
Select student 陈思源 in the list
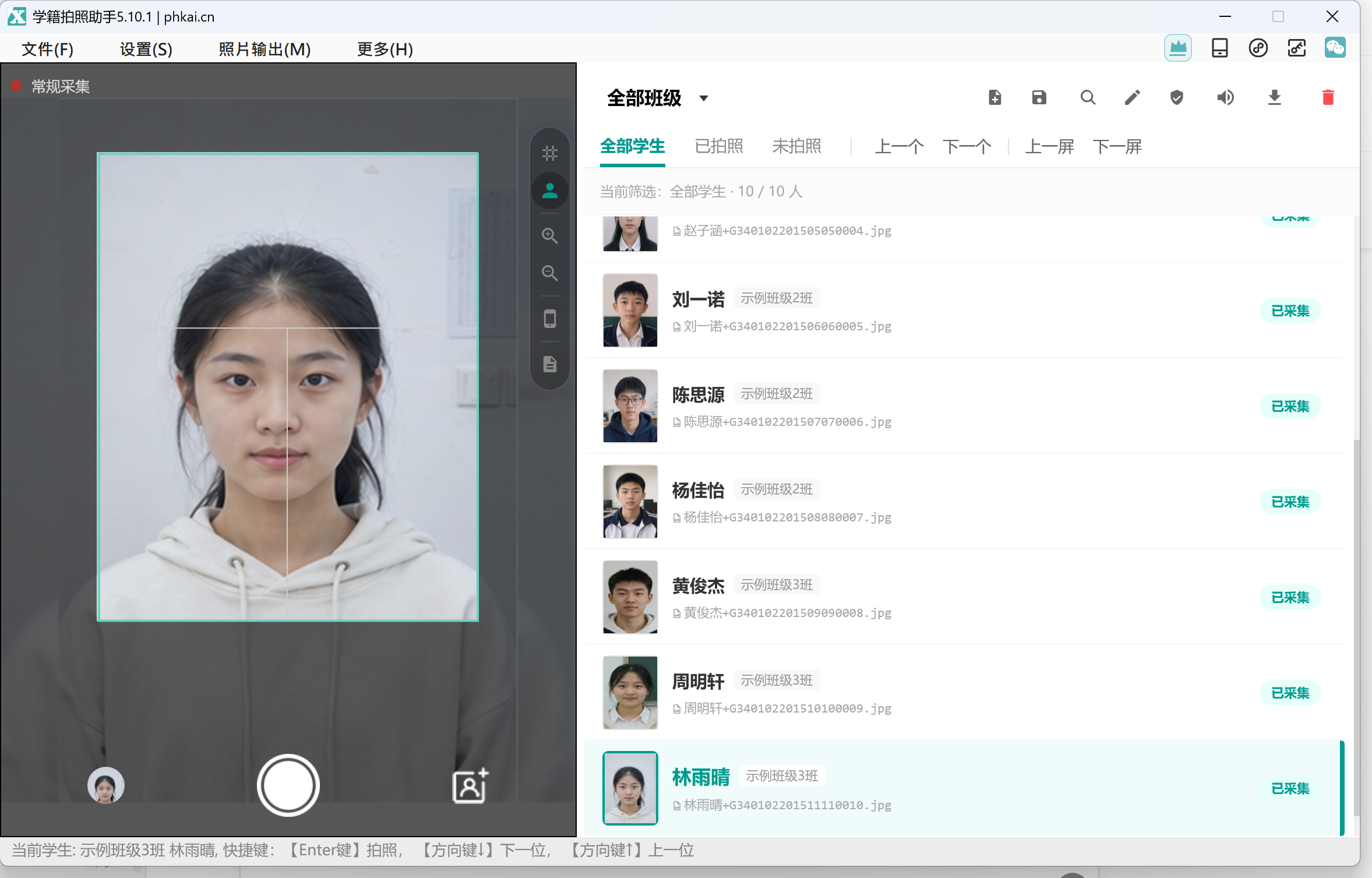[964, 406]
